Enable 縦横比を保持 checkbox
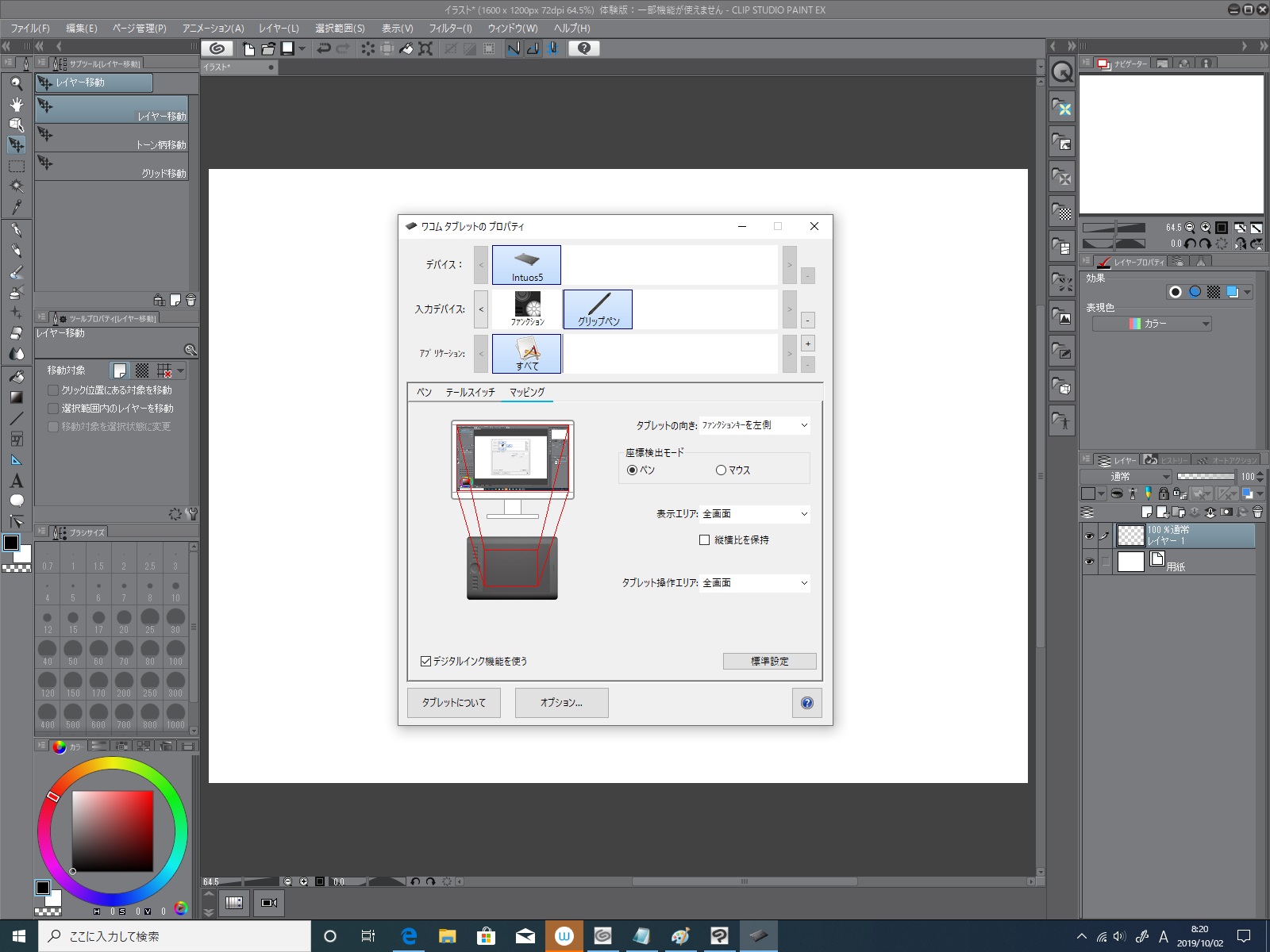This screenshot has width=1270, height=952. pyautogui.click(x=704, y=540)
